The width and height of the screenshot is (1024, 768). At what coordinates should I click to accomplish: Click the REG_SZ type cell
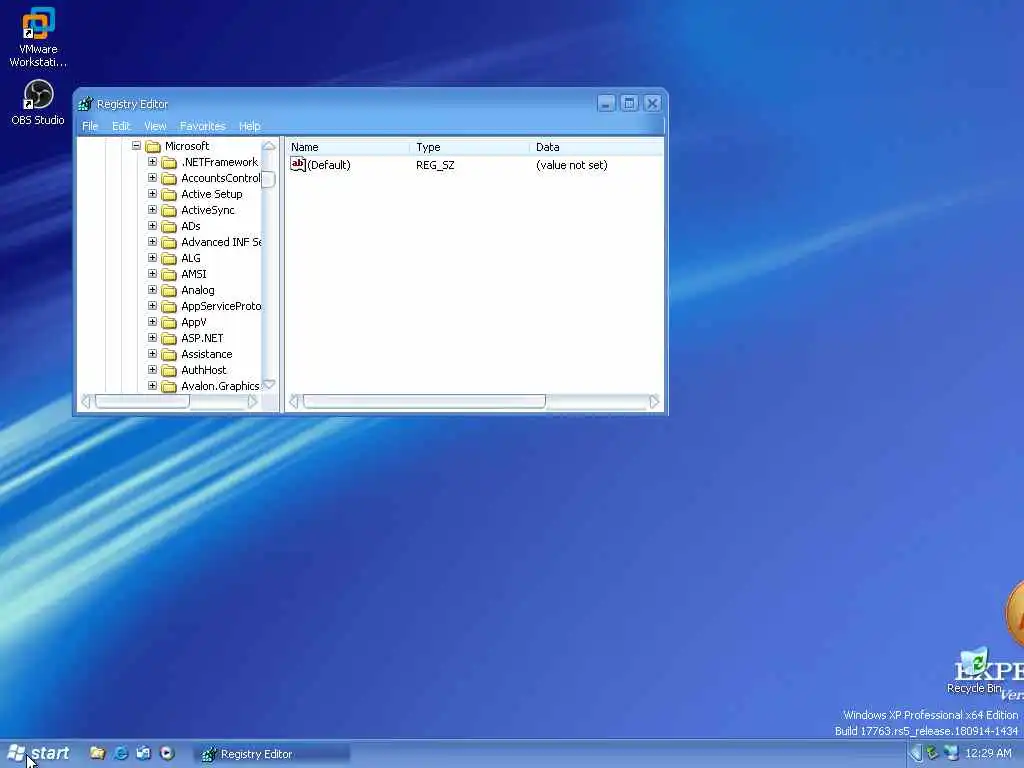435,165
